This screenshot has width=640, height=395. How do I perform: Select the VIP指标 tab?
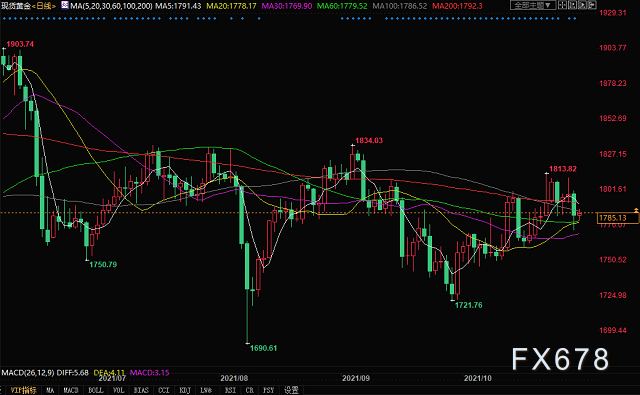(x=23, y=391)
